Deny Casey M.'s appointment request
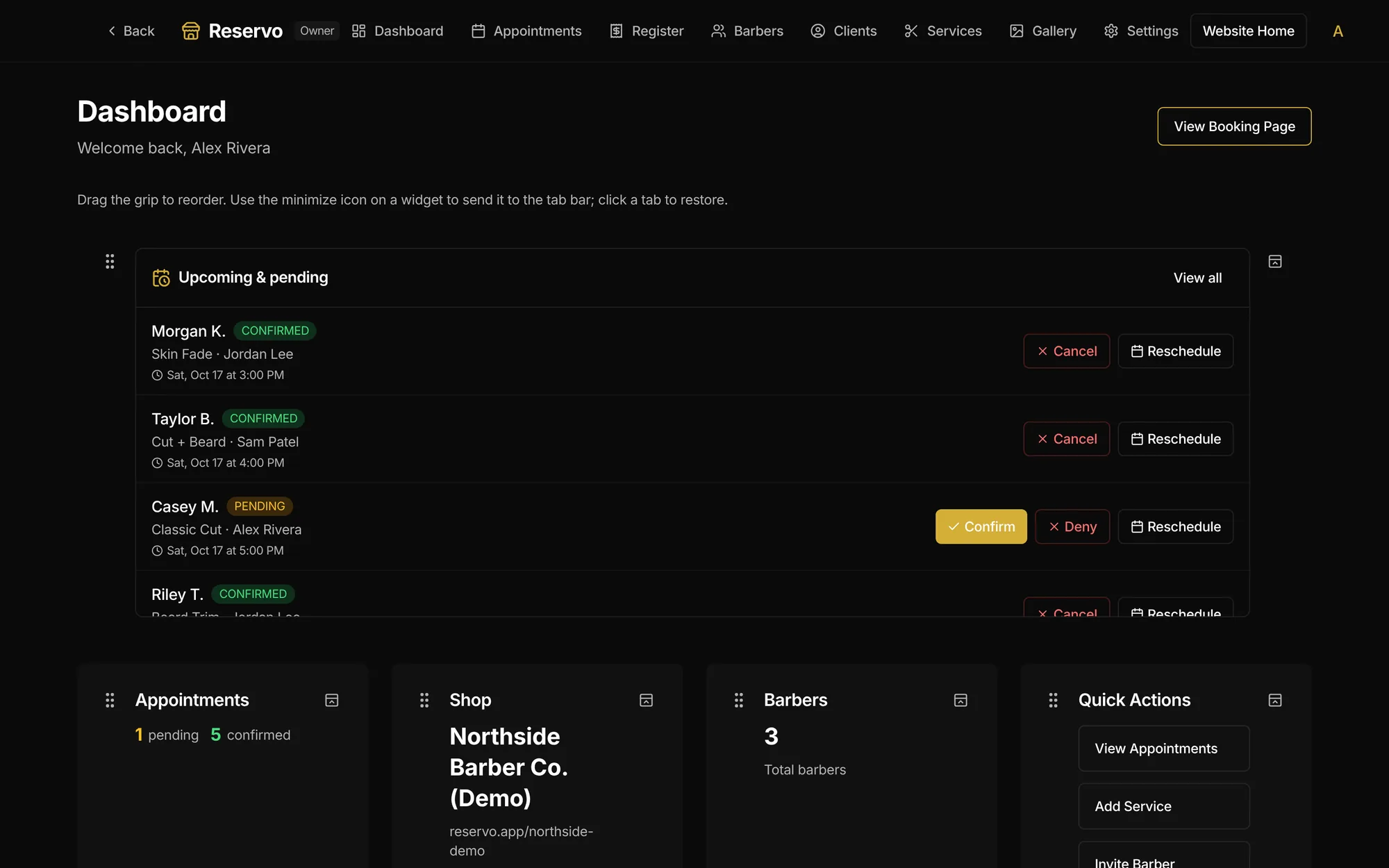1389x868 pixels. click(x=1072, y=526)
